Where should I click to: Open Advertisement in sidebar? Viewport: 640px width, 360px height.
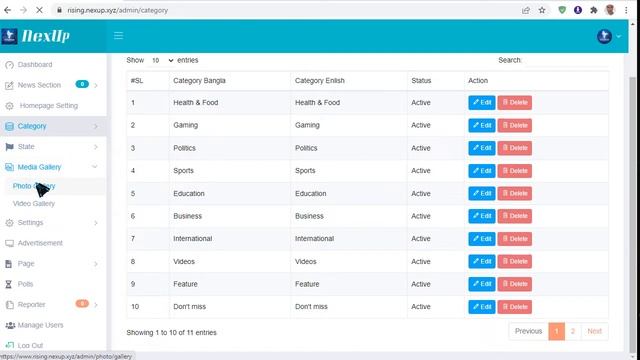point(40,243)
